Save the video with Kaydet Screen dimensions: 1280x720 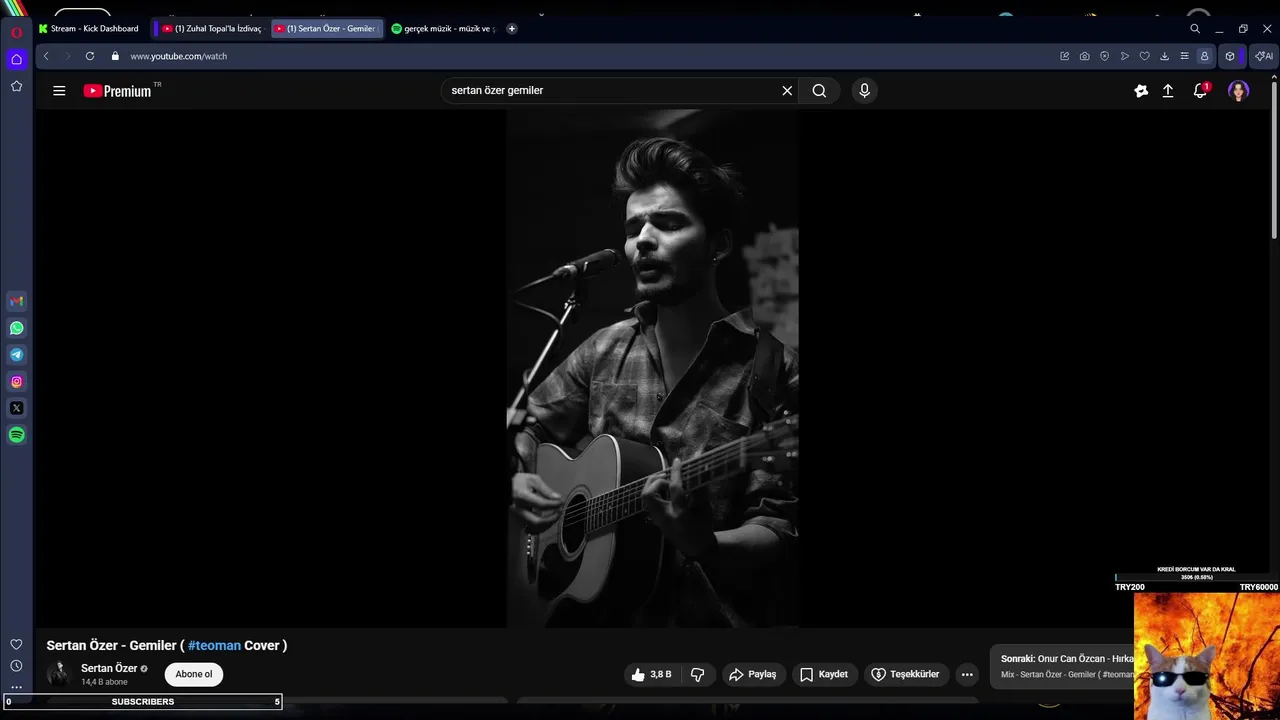[x=824, y=675]
